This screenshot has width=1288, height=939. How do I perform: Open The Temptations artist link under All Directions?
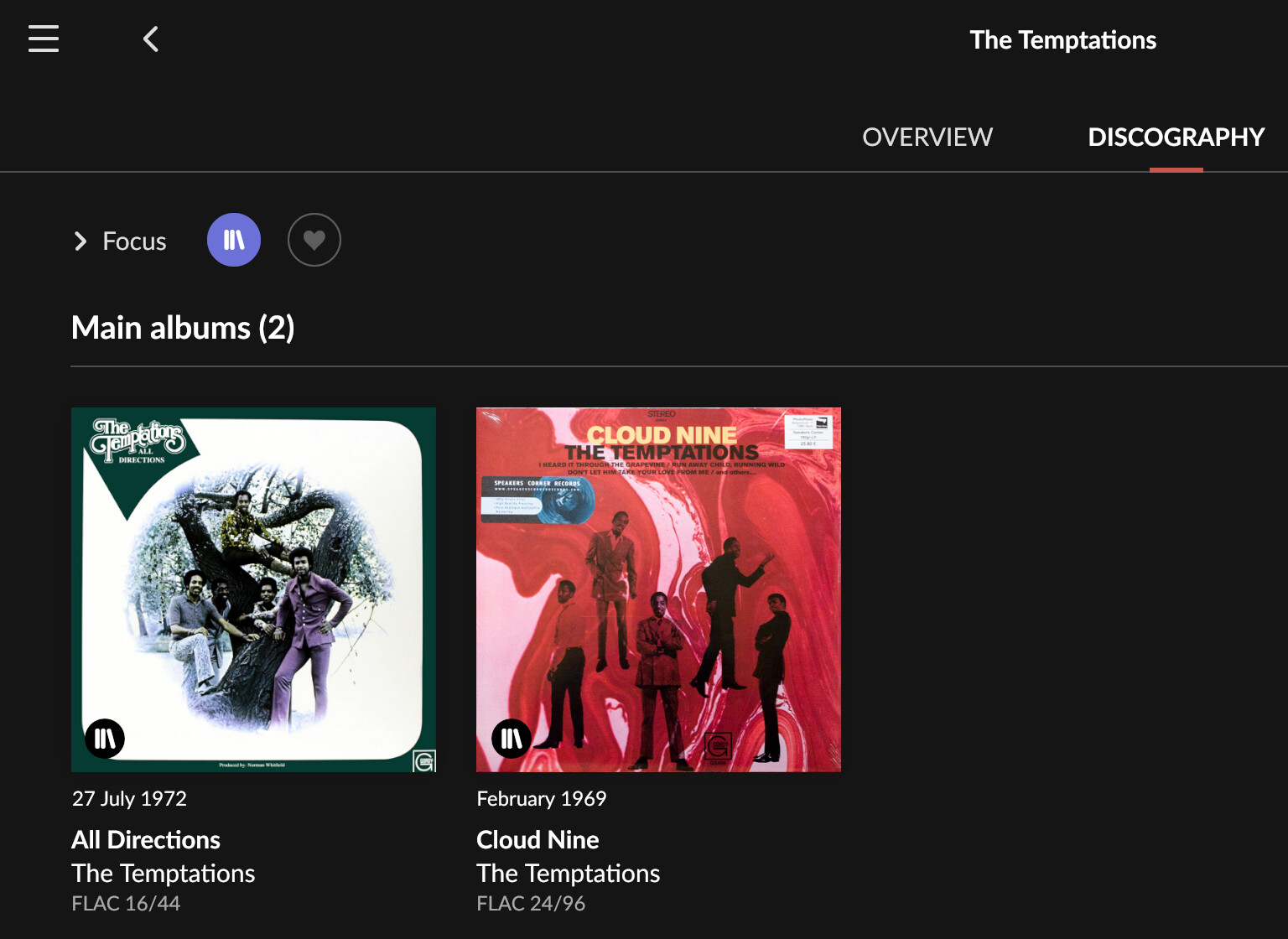pyautogui.click(x=164, y=874)
